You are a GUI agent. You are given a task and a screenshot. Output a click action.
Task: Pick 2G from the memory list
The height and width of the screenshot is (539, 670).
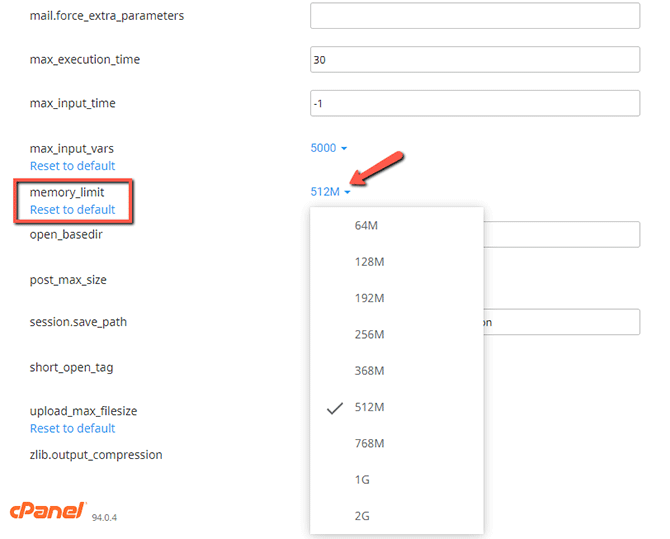click(x=362, y=516)
